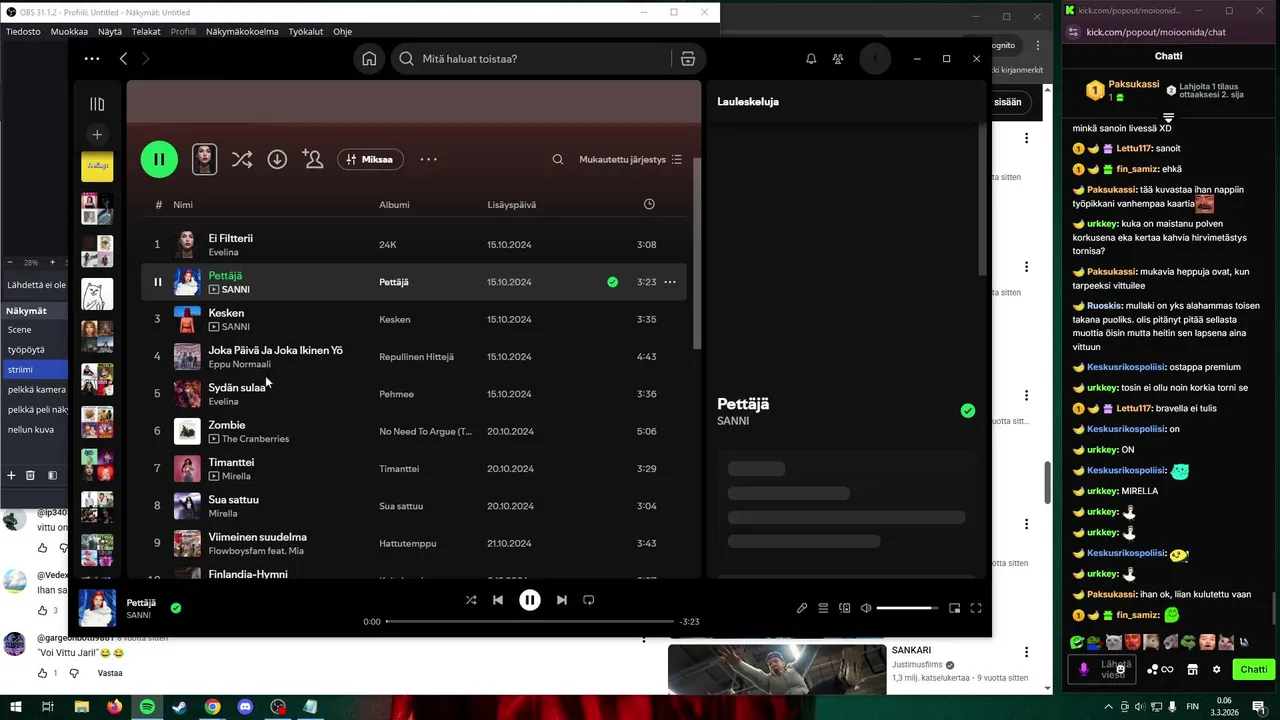Viewport: 1280px width, 720px height.
Task: Open Discord from the Windows taskbar
Action: [245, 707]
